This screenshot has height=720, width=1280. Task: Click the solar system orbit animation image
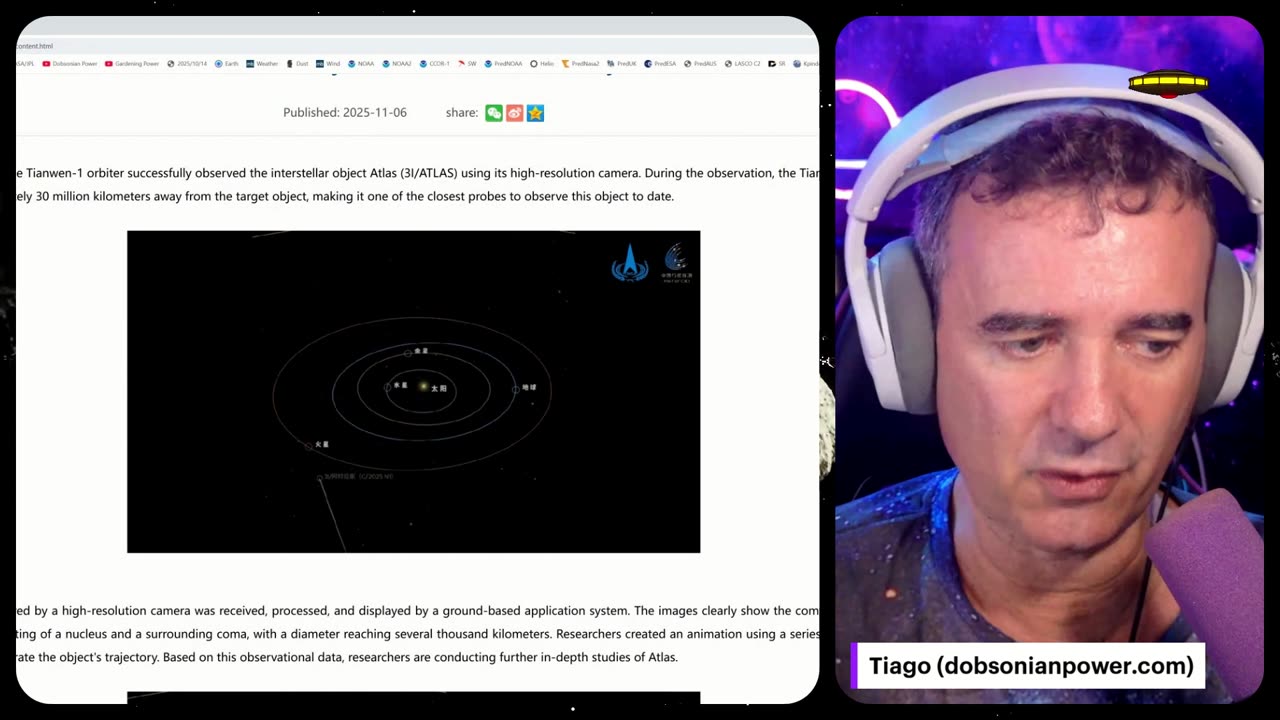pyautogui.click(x=413, y=391)
